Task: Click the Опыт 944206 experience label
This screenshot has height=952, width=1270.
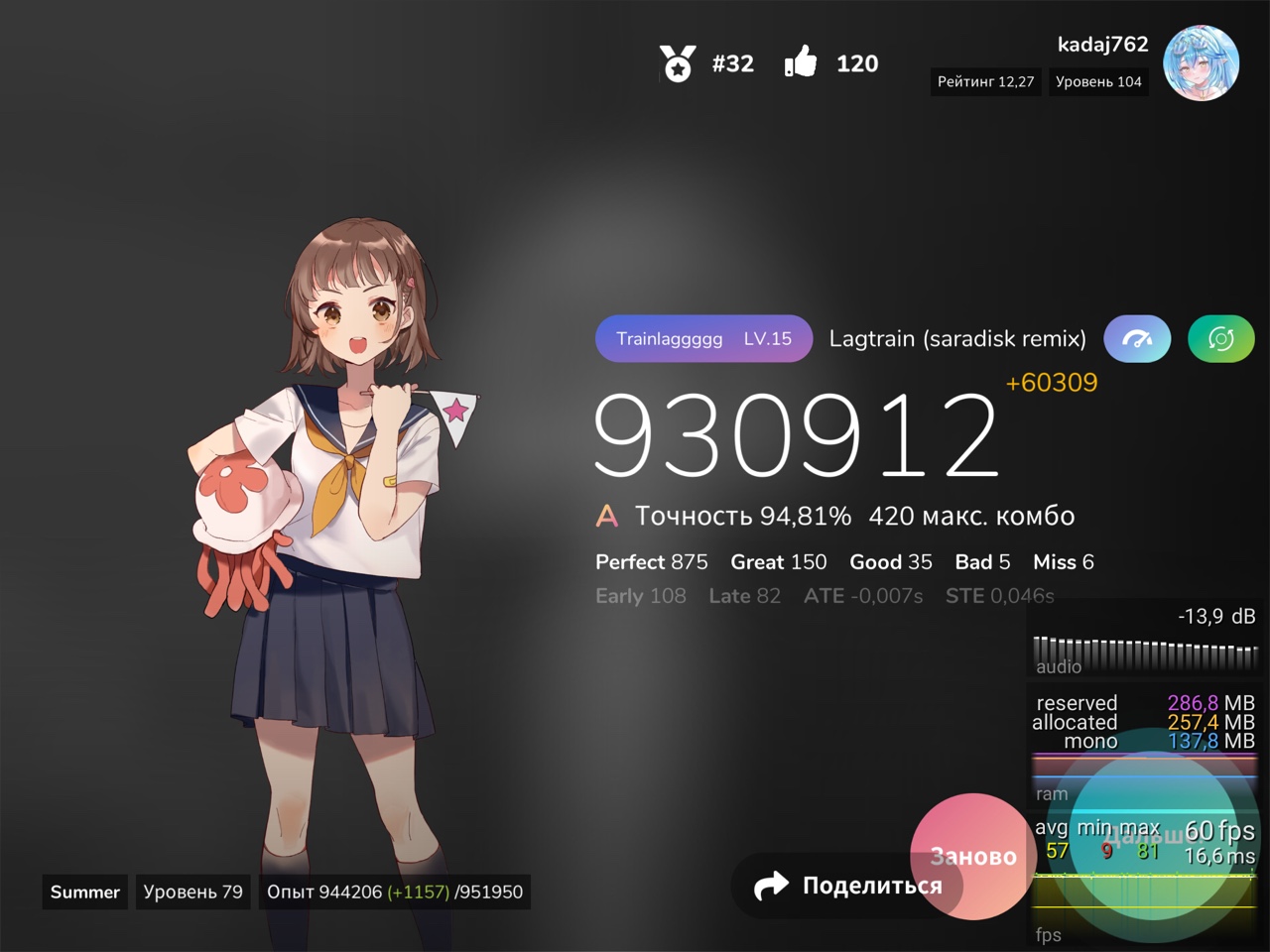Action: point(395,892)
